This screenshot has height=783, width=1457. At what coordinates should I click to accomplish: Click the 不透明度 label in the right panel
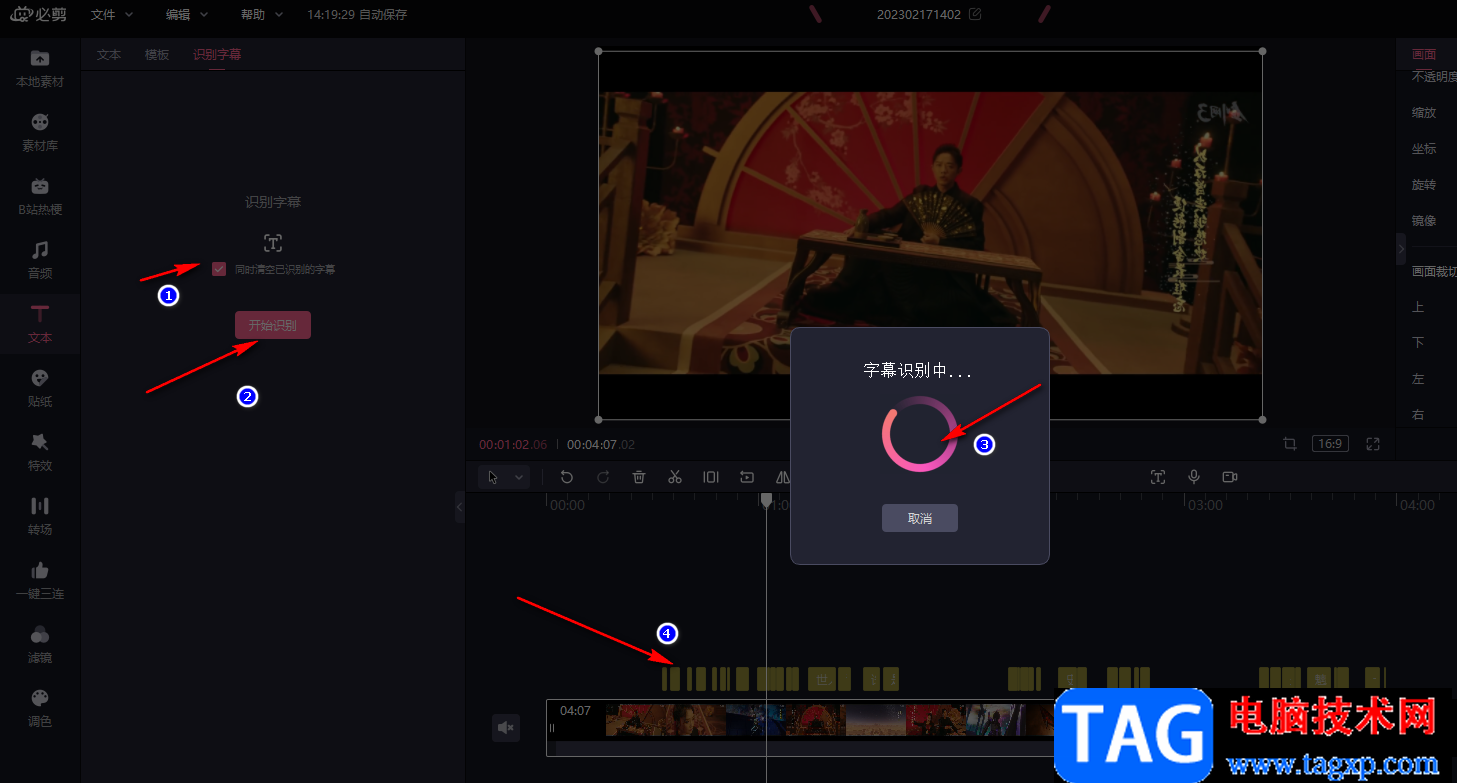[1434, 77]
